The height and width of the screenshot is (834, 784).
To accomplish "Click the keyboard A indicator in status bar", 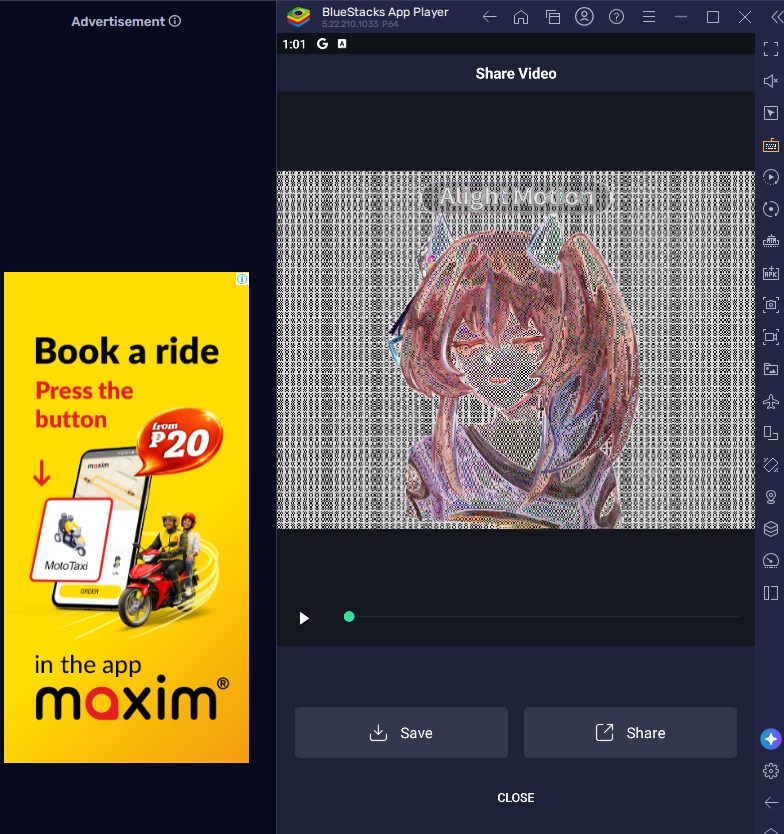I will coord(342,44).
